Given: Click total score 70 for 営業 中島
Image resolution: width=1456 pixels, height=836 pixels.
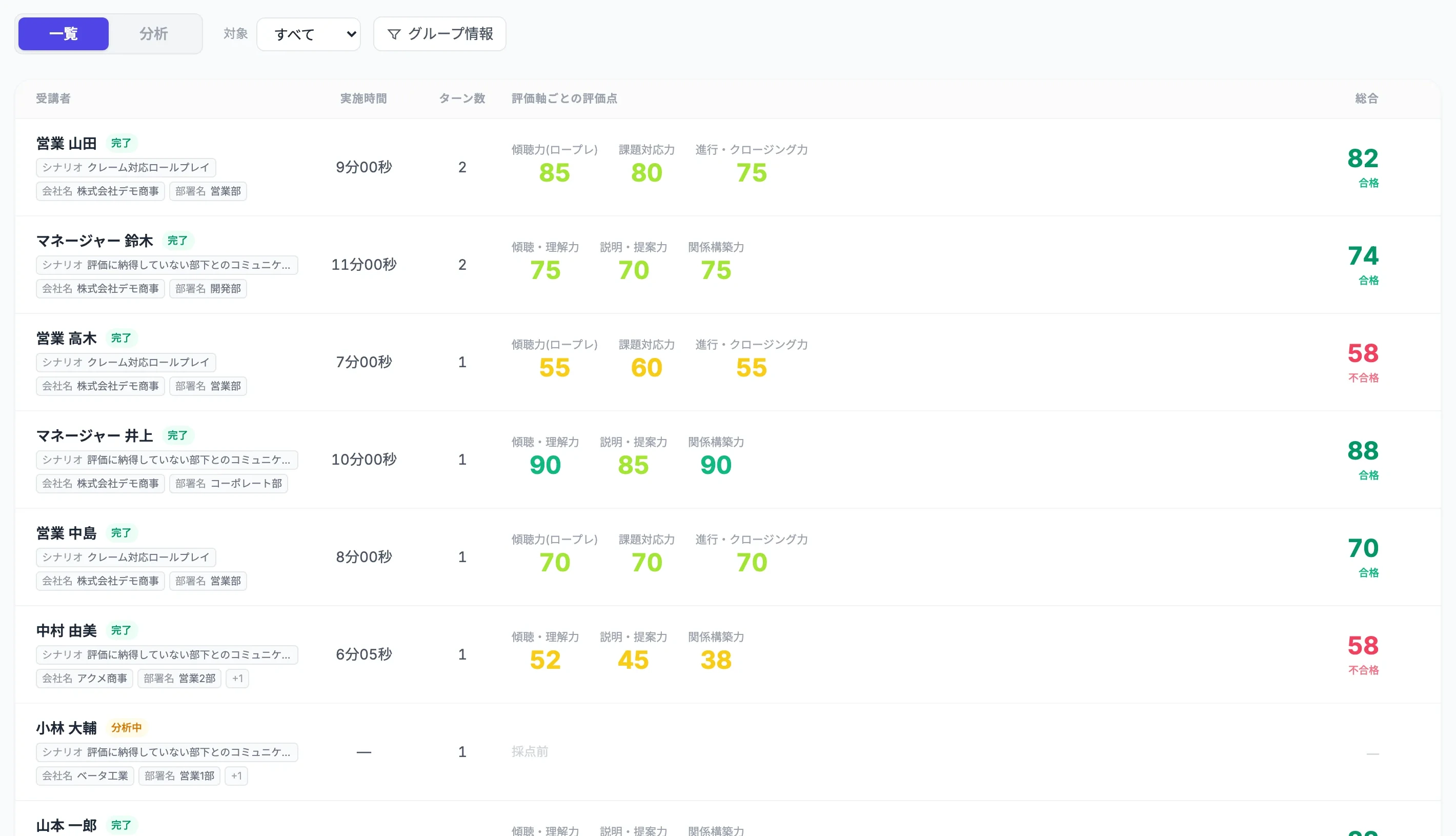Looking at the screenshot, I should coord(1363,548).
